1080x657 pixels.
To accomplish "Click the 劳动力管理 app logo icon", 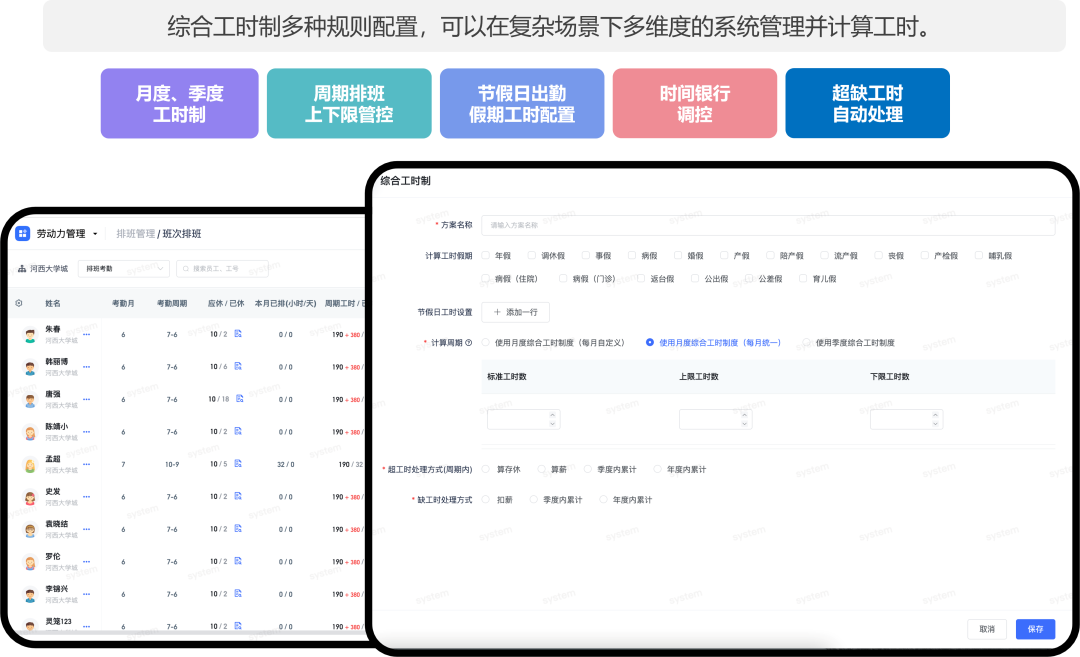I will coord(23,233).
